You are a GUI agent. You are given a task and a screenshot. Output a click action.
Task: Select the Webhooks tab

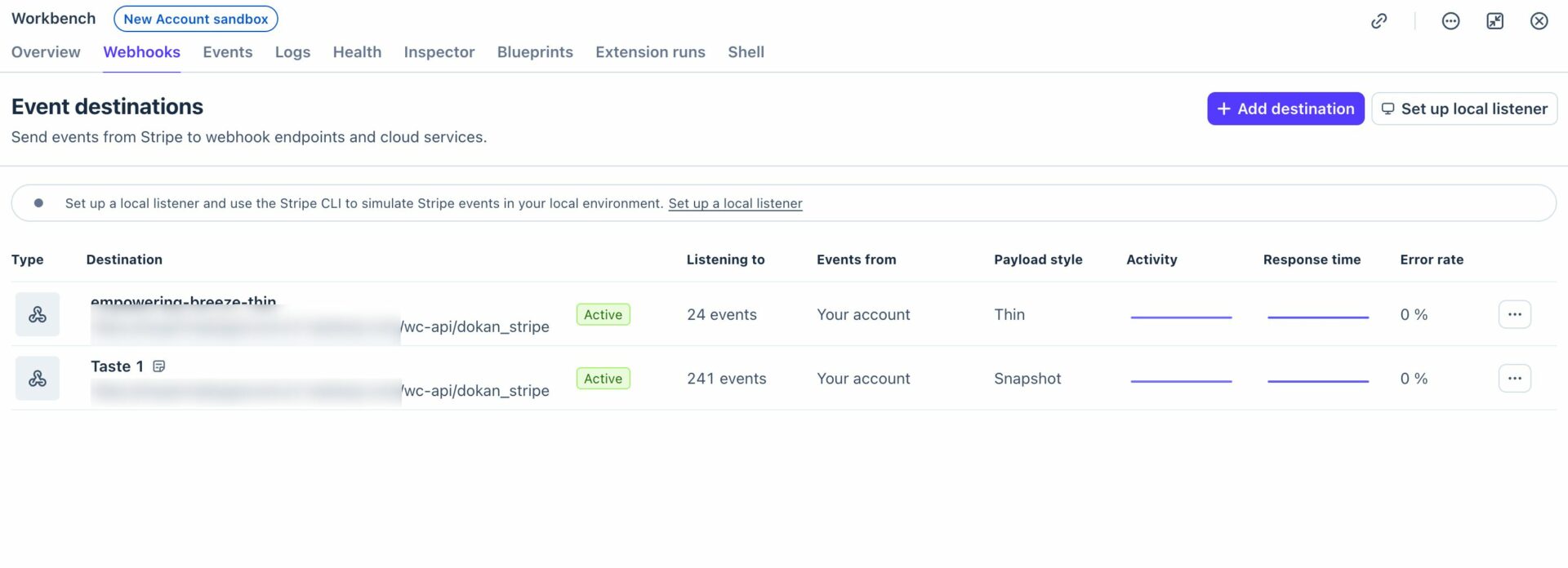click(x=141, y=52)
